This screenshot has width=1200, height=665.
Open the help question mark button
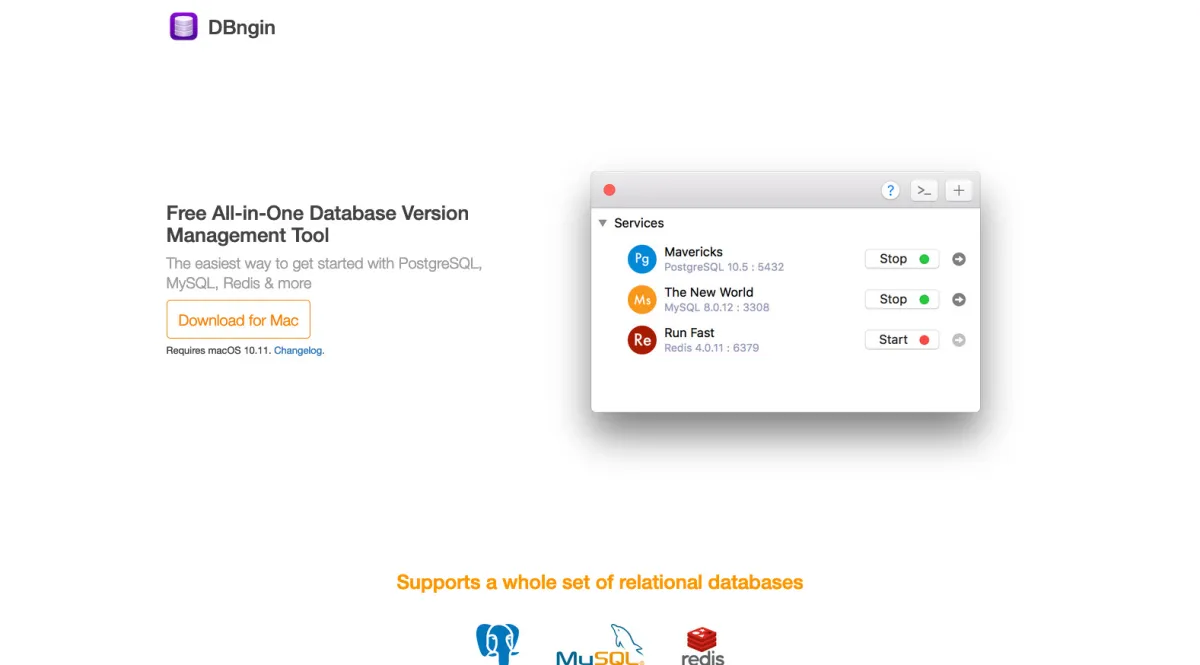[x=890, y=190]
